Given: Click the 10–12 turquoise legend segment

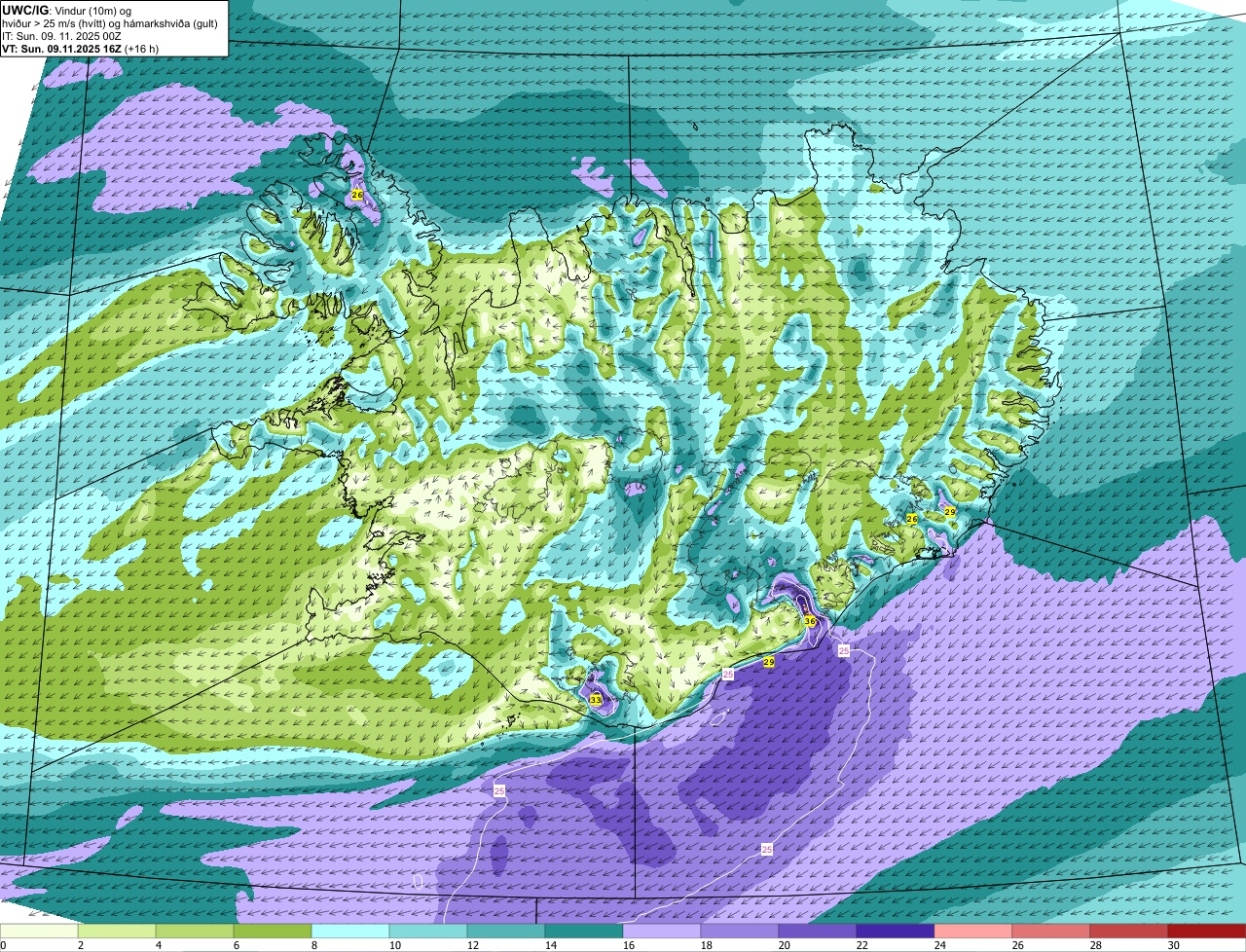Looking at the screenshot, I should tap(428, 932).
